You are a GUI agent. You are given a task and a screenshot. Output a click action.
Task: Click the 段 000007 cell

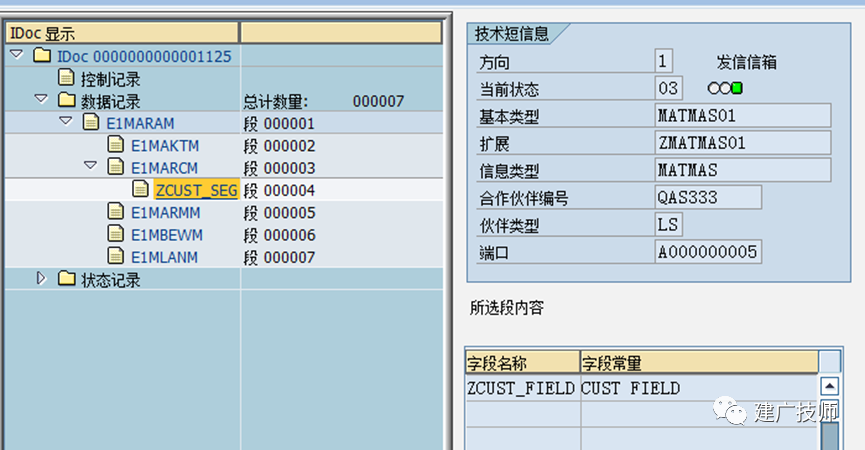341,258
